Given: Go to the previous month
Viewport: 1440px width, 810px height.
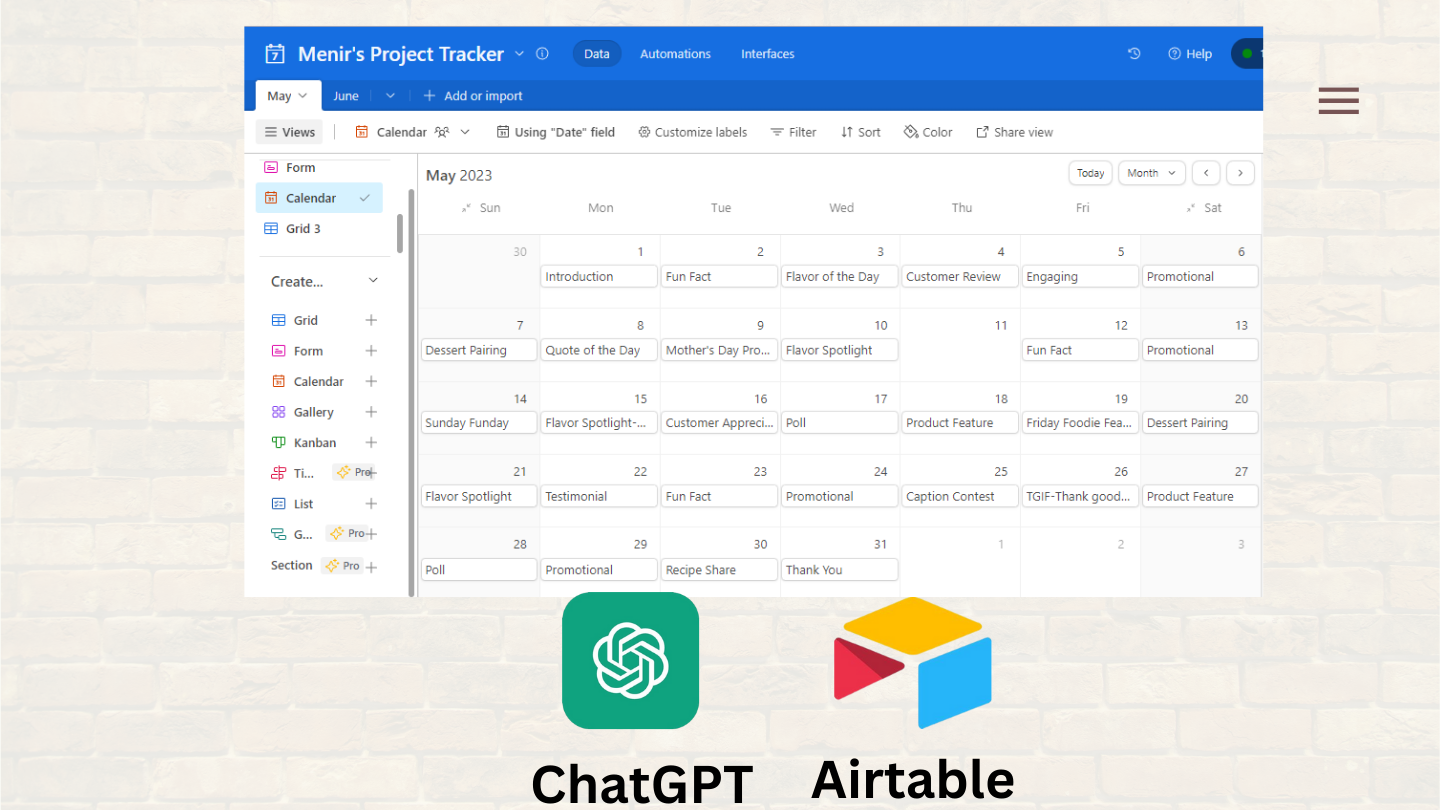Looking at the screenshot, I should coord(1207,173).
